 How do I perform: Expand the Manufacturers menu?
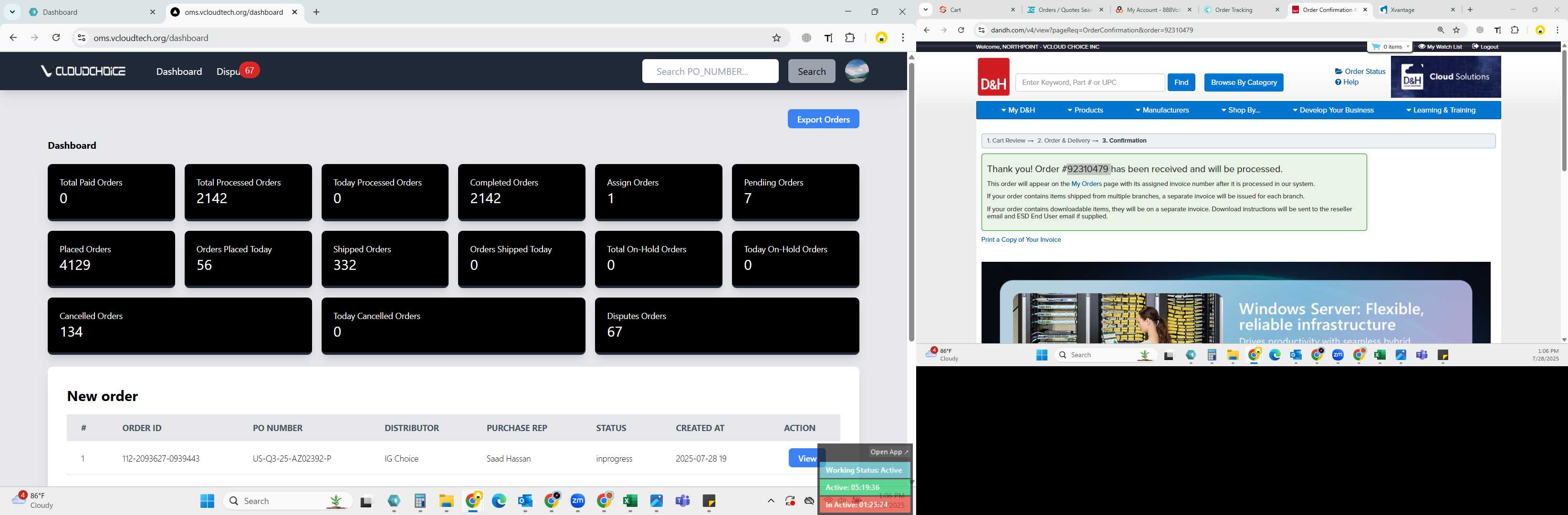1162,110
